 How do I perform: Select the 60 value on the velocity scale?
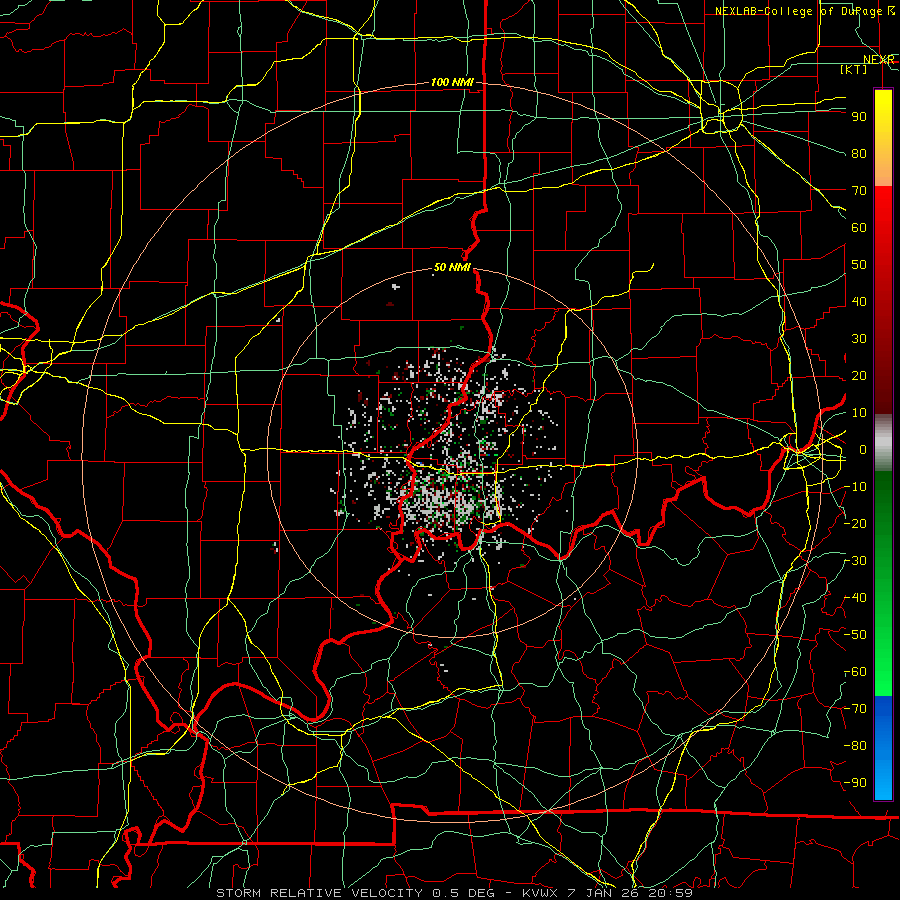[x=859, y=228]
